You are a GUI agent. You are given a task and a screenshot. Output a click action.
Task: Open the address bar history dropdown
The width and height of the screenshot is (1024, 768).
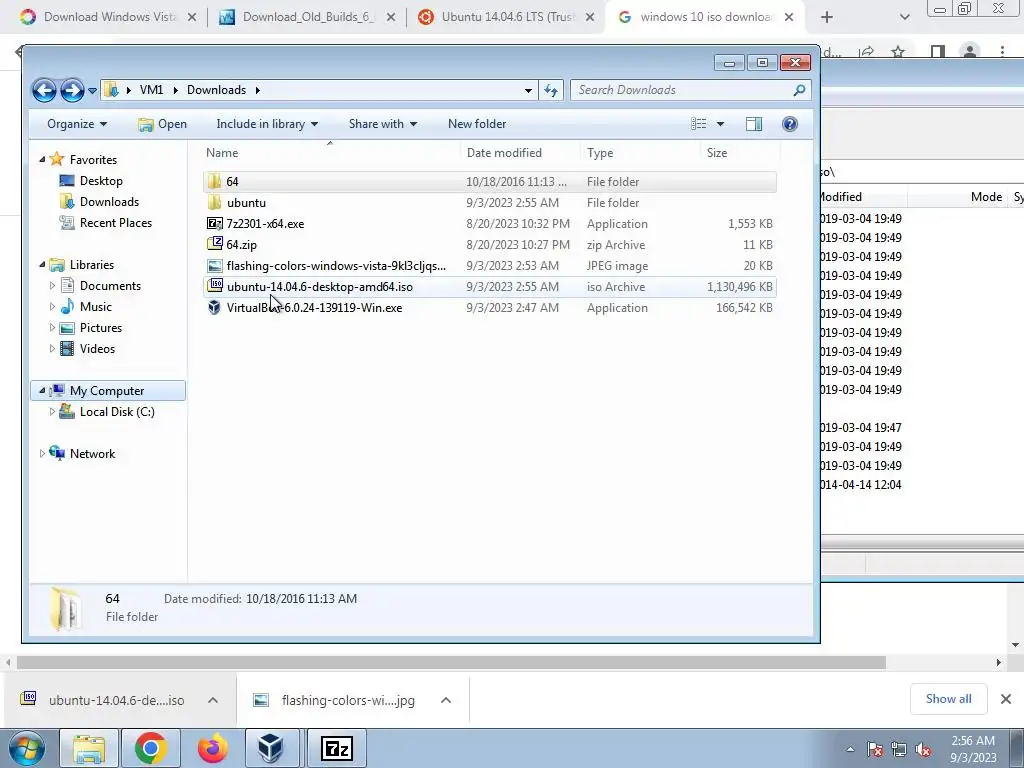(528, 90)
